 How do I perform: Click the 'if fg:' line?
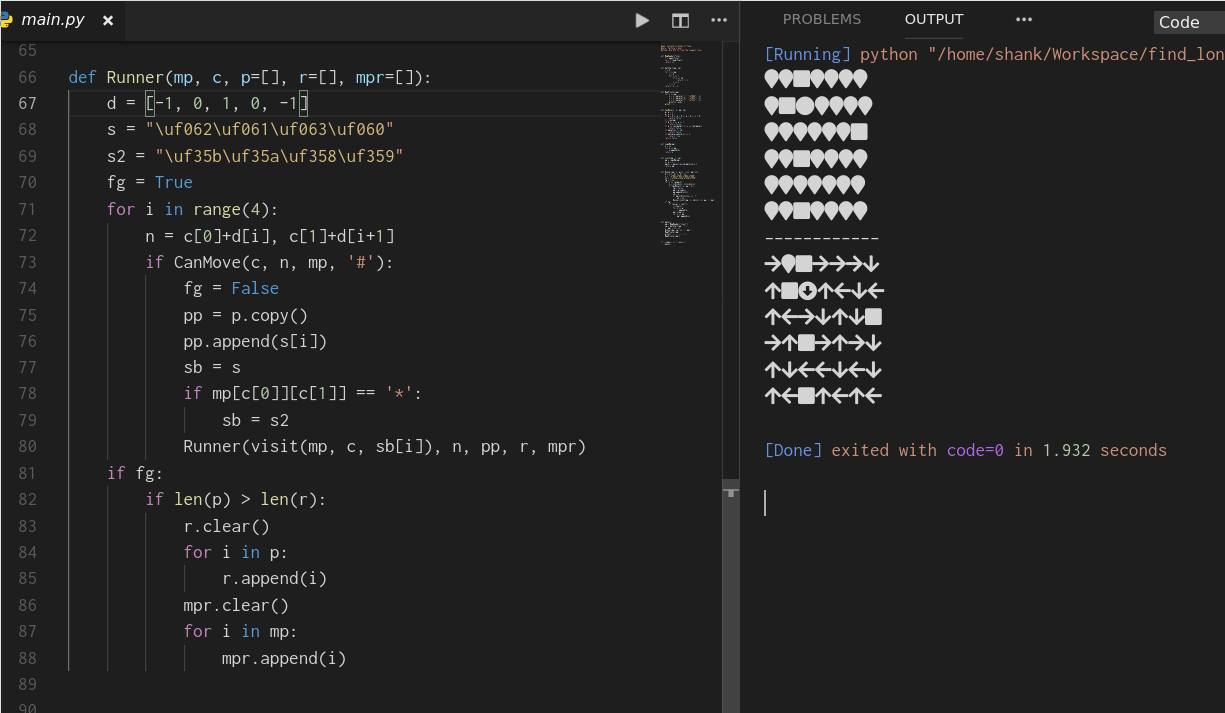coord(135,473)
